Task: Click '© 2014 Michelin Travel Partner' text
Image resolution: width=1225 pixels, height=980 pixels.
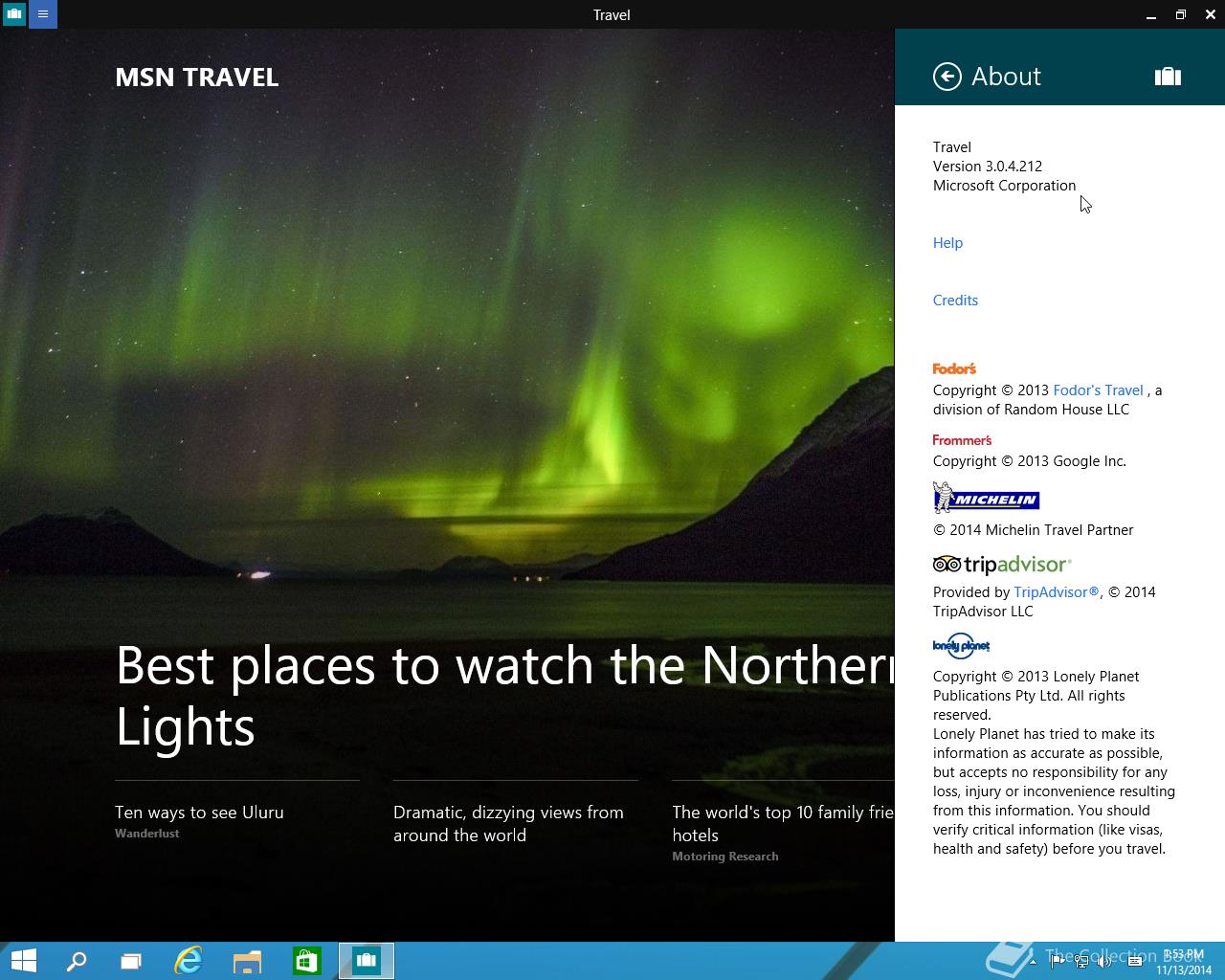Action: point(1033,530)
